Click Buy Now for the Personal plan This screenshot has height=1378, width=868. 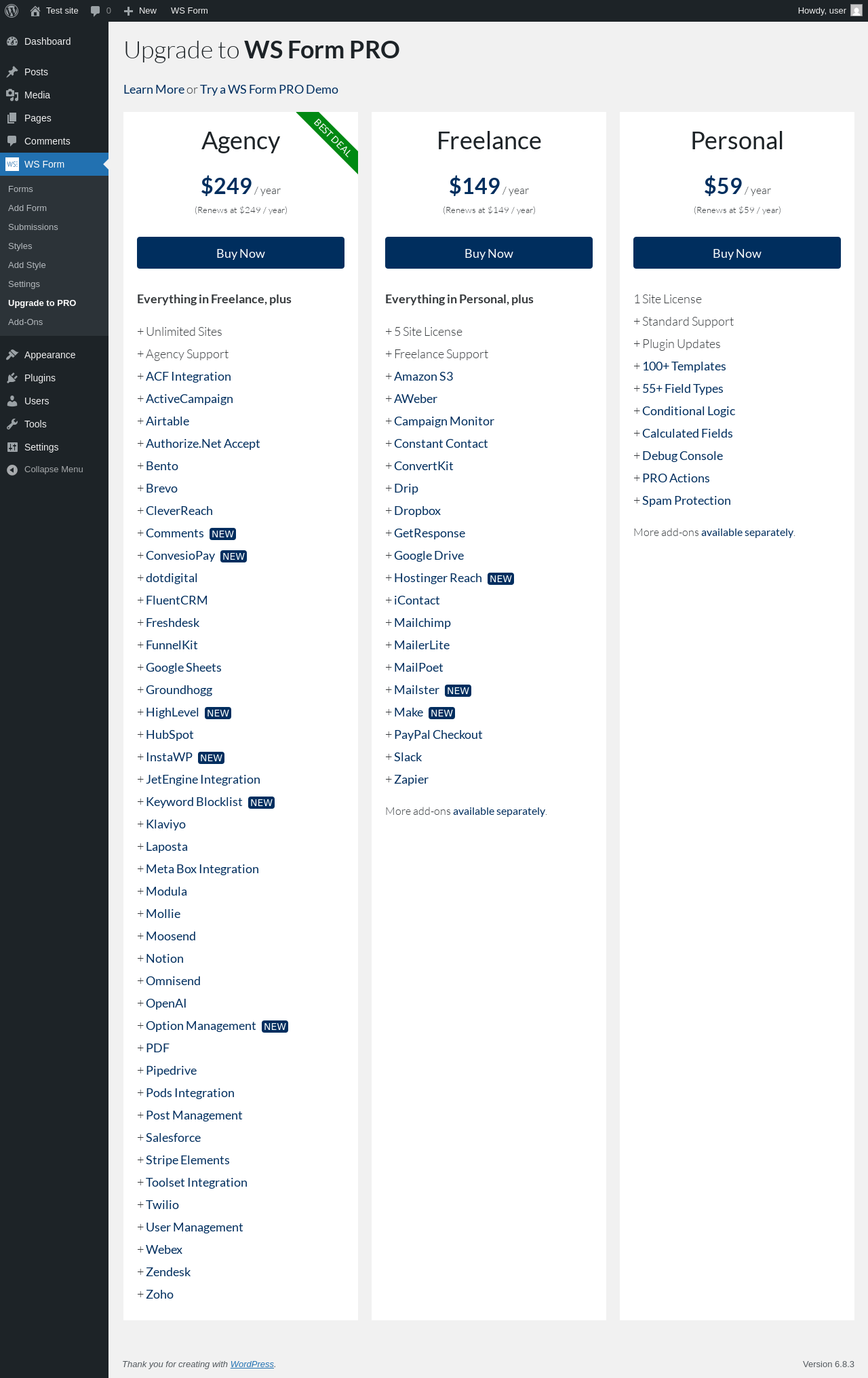tap(736, 253)
